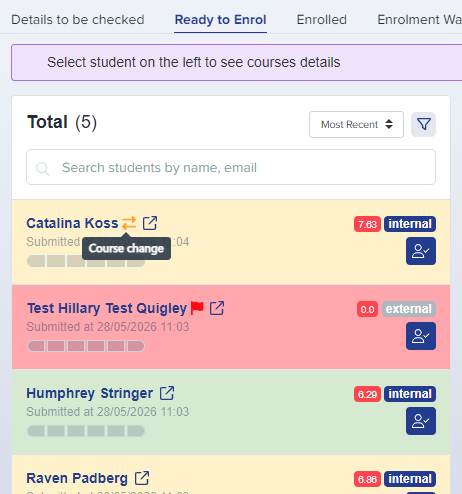Switch to the Details to be checked tab

(78, 20)
